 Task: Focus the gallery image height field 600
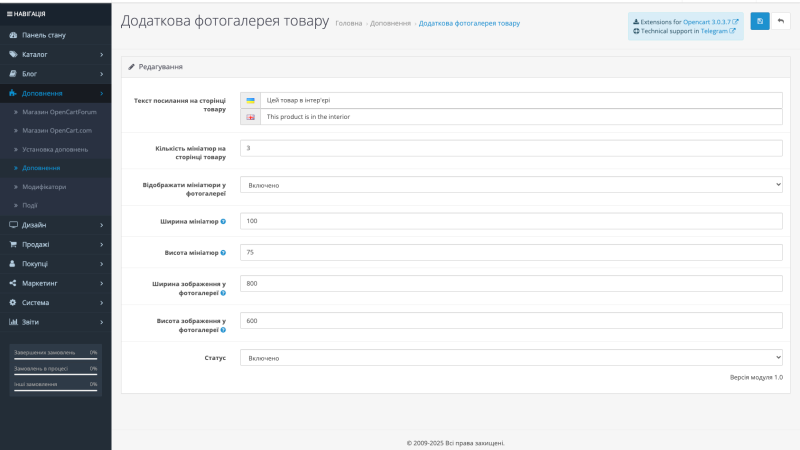point(511,320)
